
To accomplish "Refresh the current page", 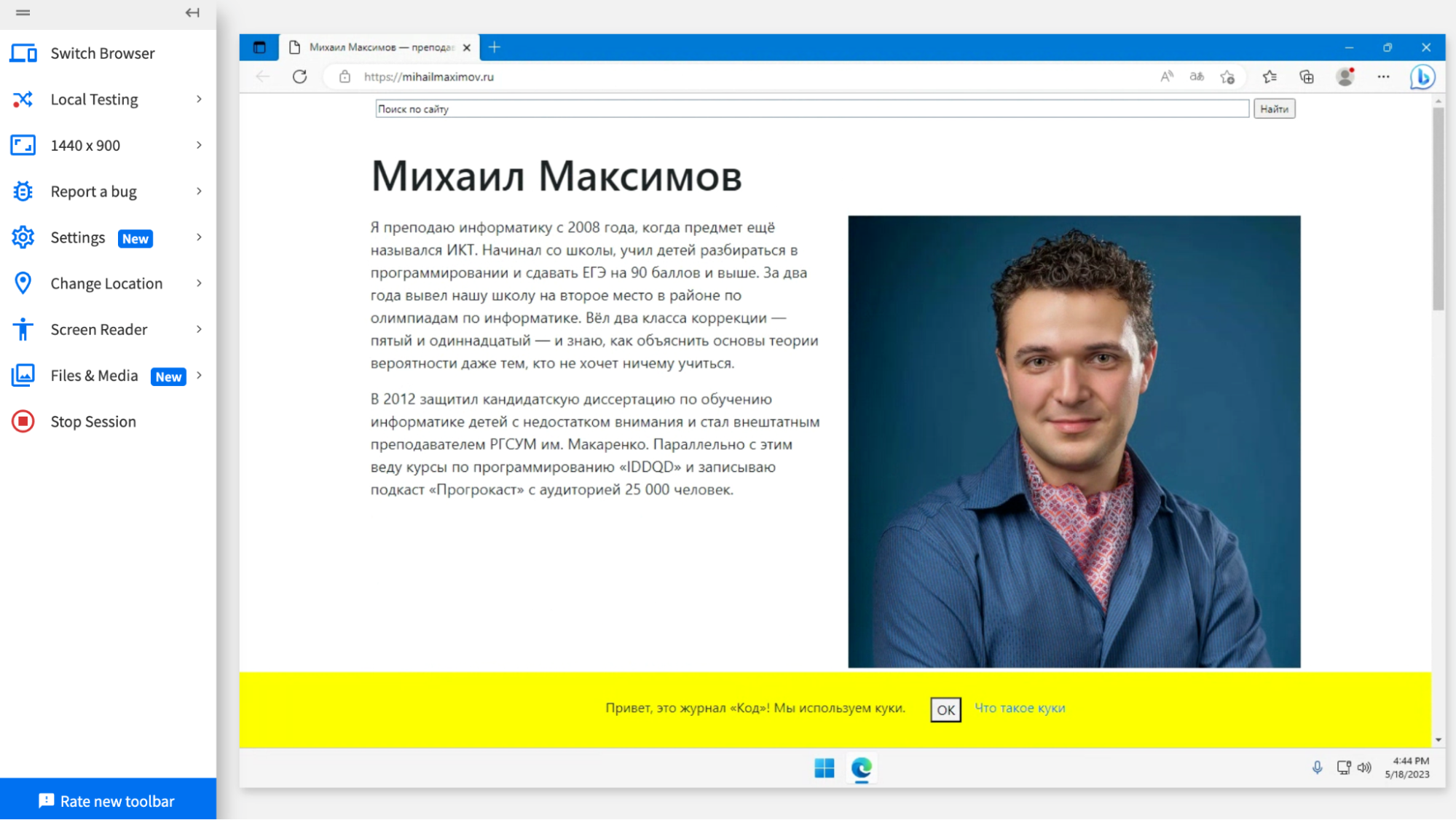I will (x=299, y=76).
